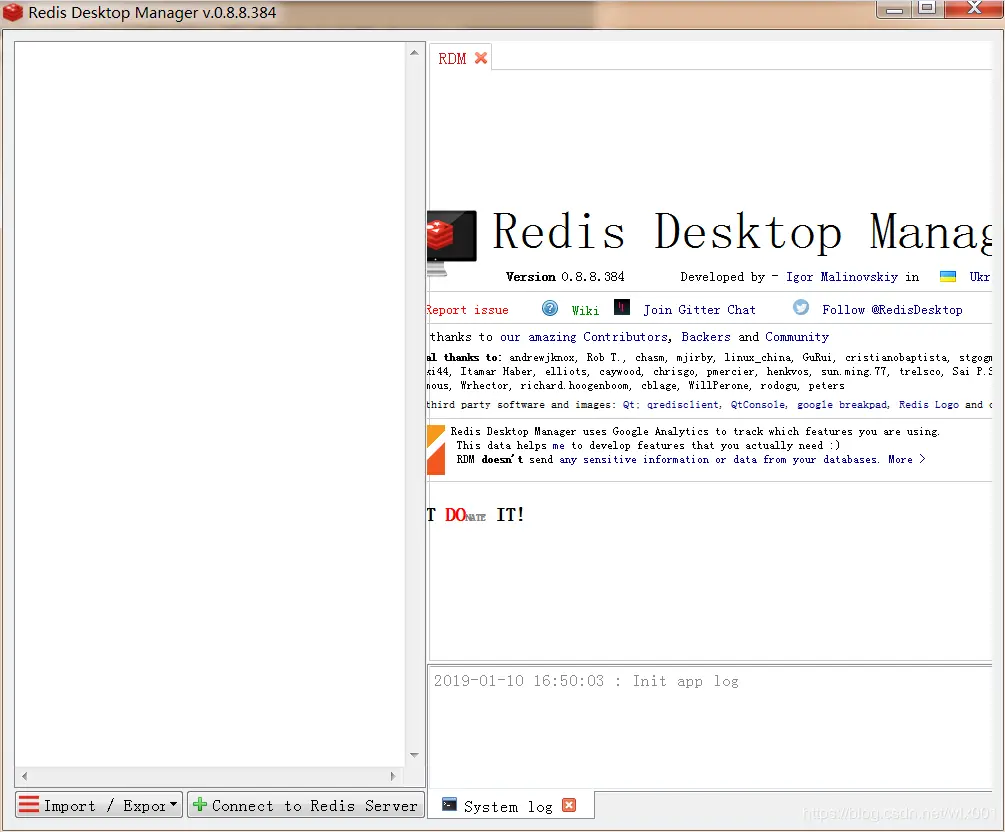Open the qredisclient link
Viewport: 1005px width, 832px height.
tap(683, 404)
